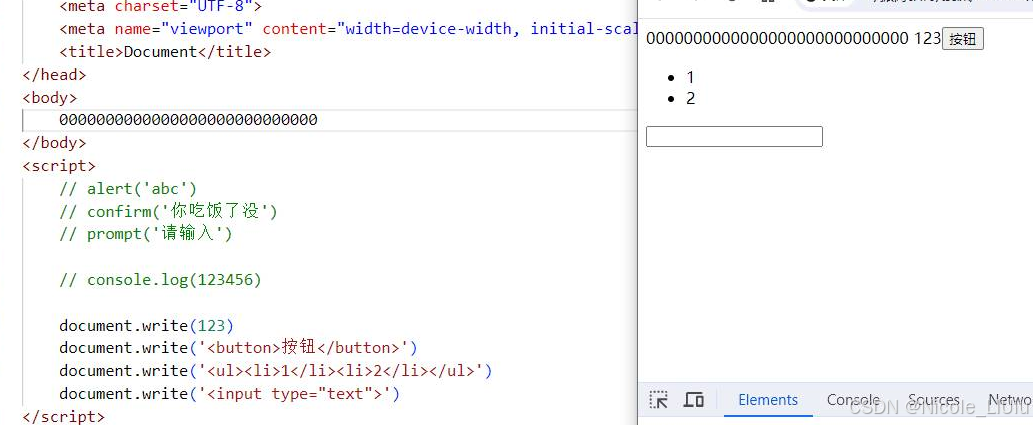Click the closing </body> tag line
Screen dimensions: 1033x425
(x=54, y=142)
